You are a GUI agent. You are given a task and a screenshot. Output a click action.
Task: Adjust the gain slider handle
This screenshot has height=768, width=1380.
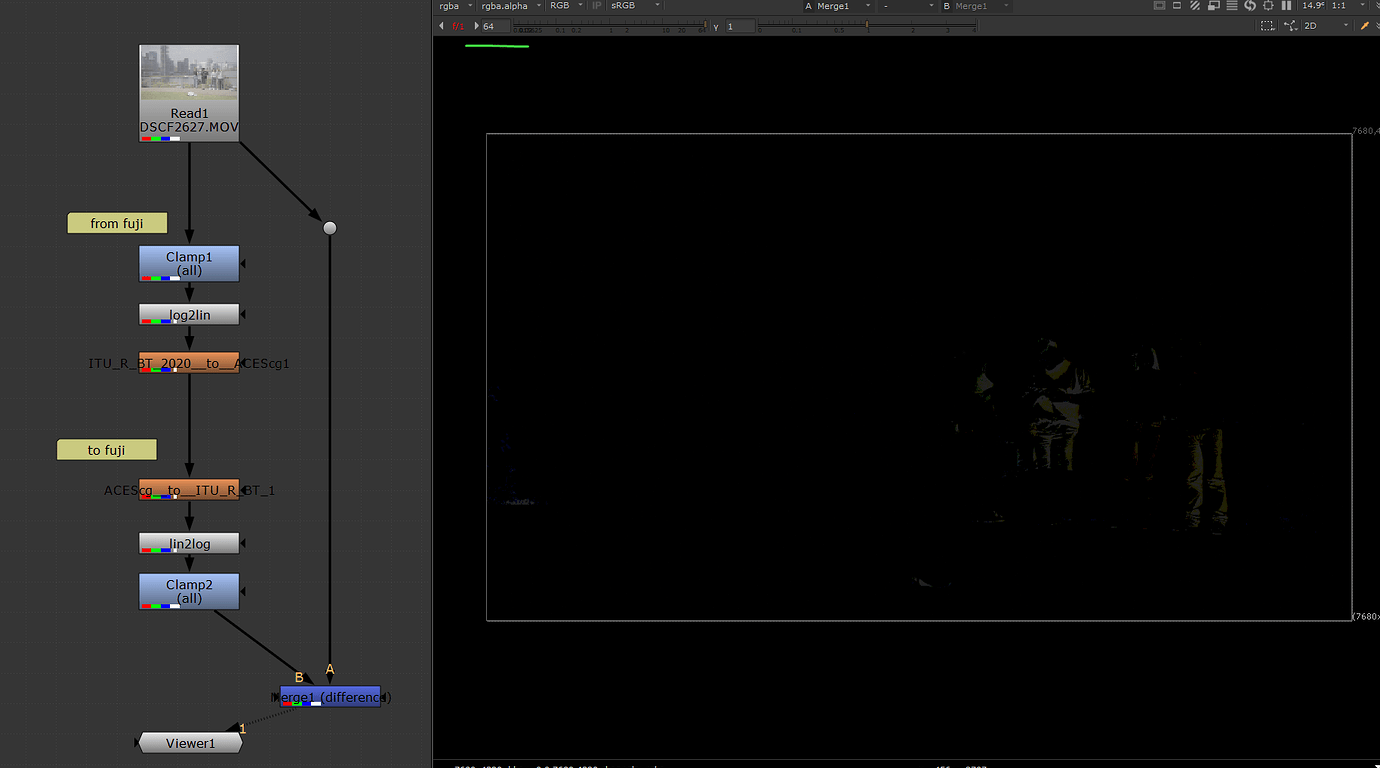pos(705,24)
